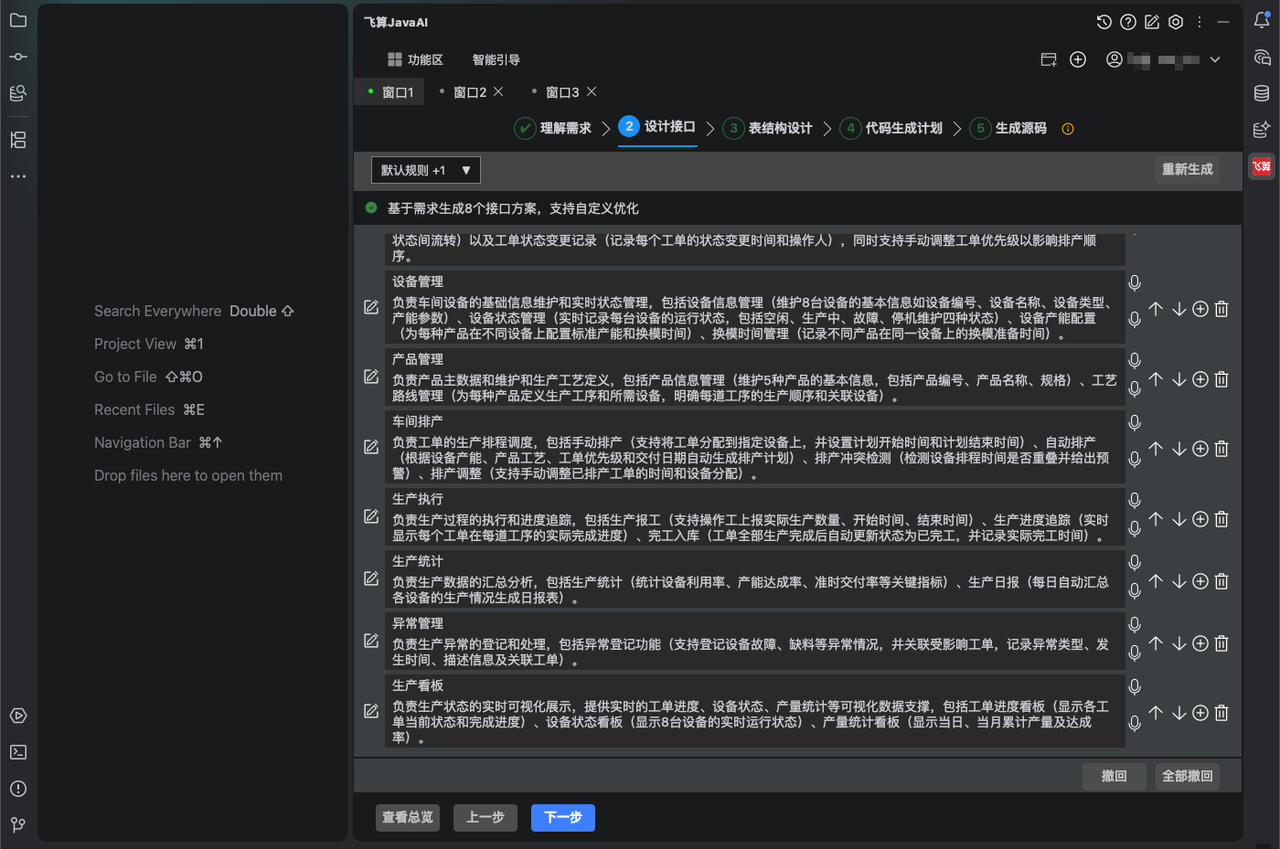Delete the 生产执行 row with trash icon
Image resolution: width=1280 pixels, height=849 pixels.
(x=1221, y=519)
